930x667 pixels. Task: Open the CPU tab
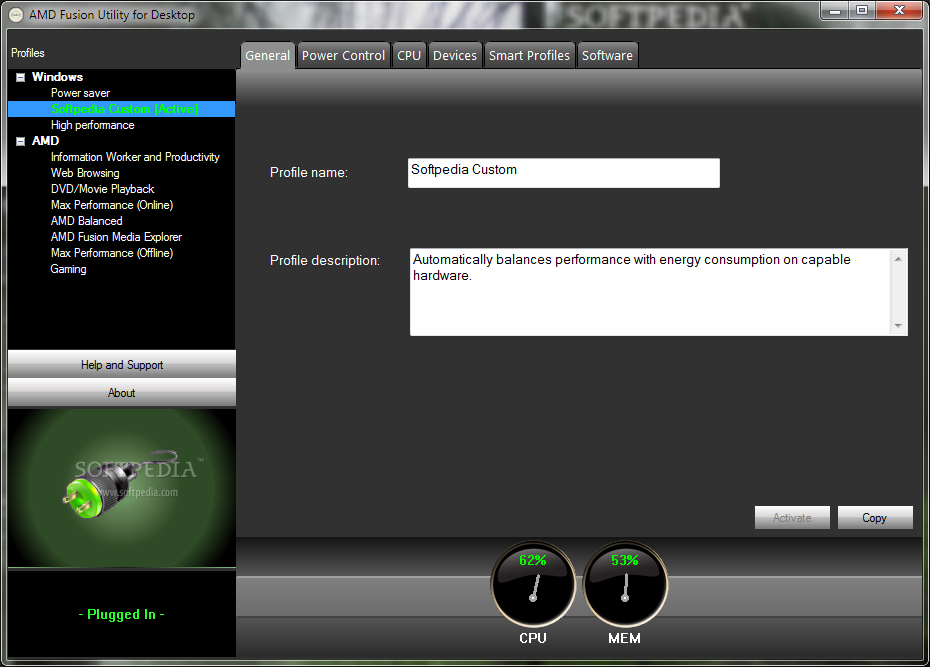[409, 56]
